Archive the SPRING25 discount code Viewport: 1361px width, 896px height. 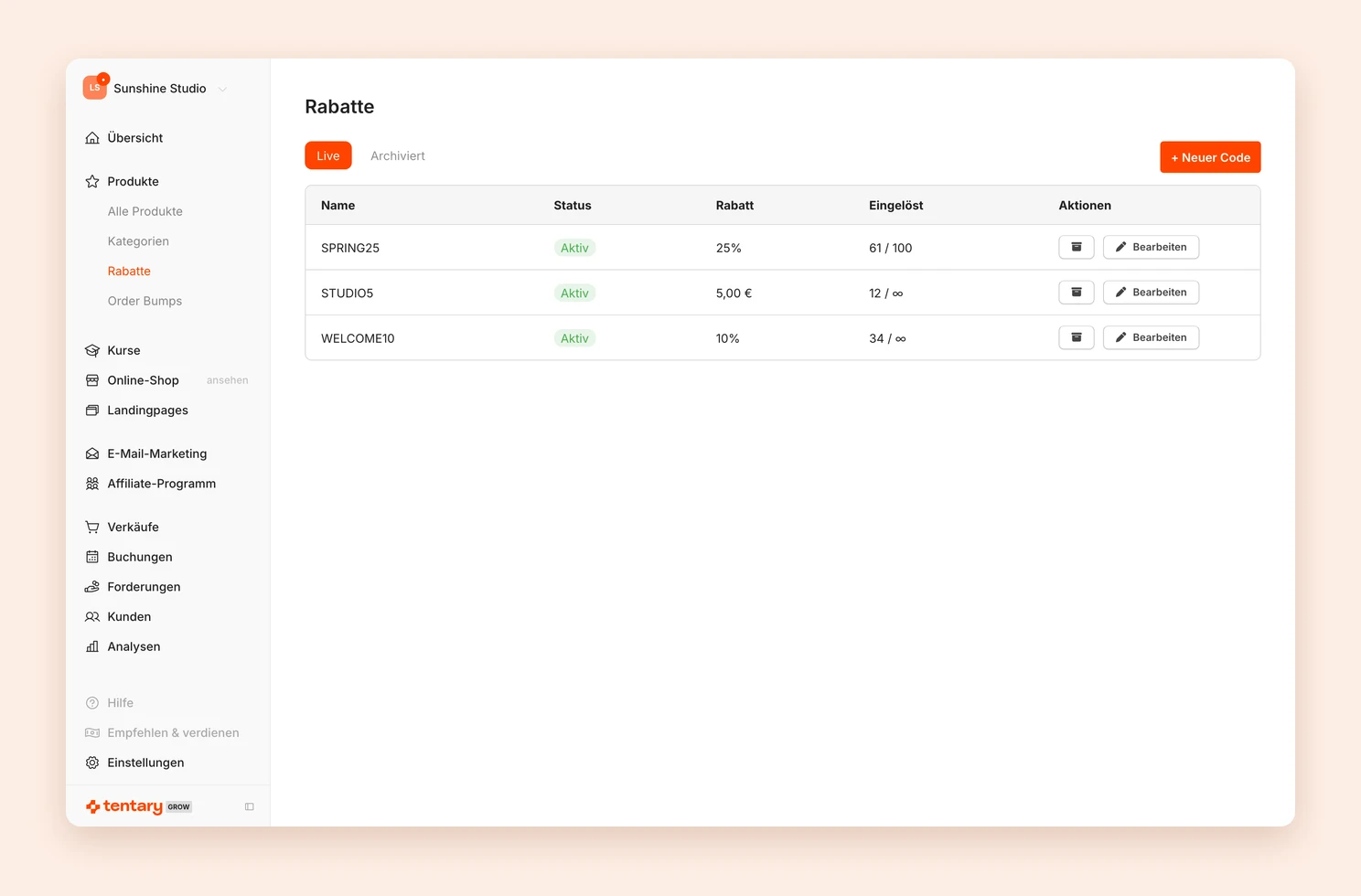point(1076,247)
